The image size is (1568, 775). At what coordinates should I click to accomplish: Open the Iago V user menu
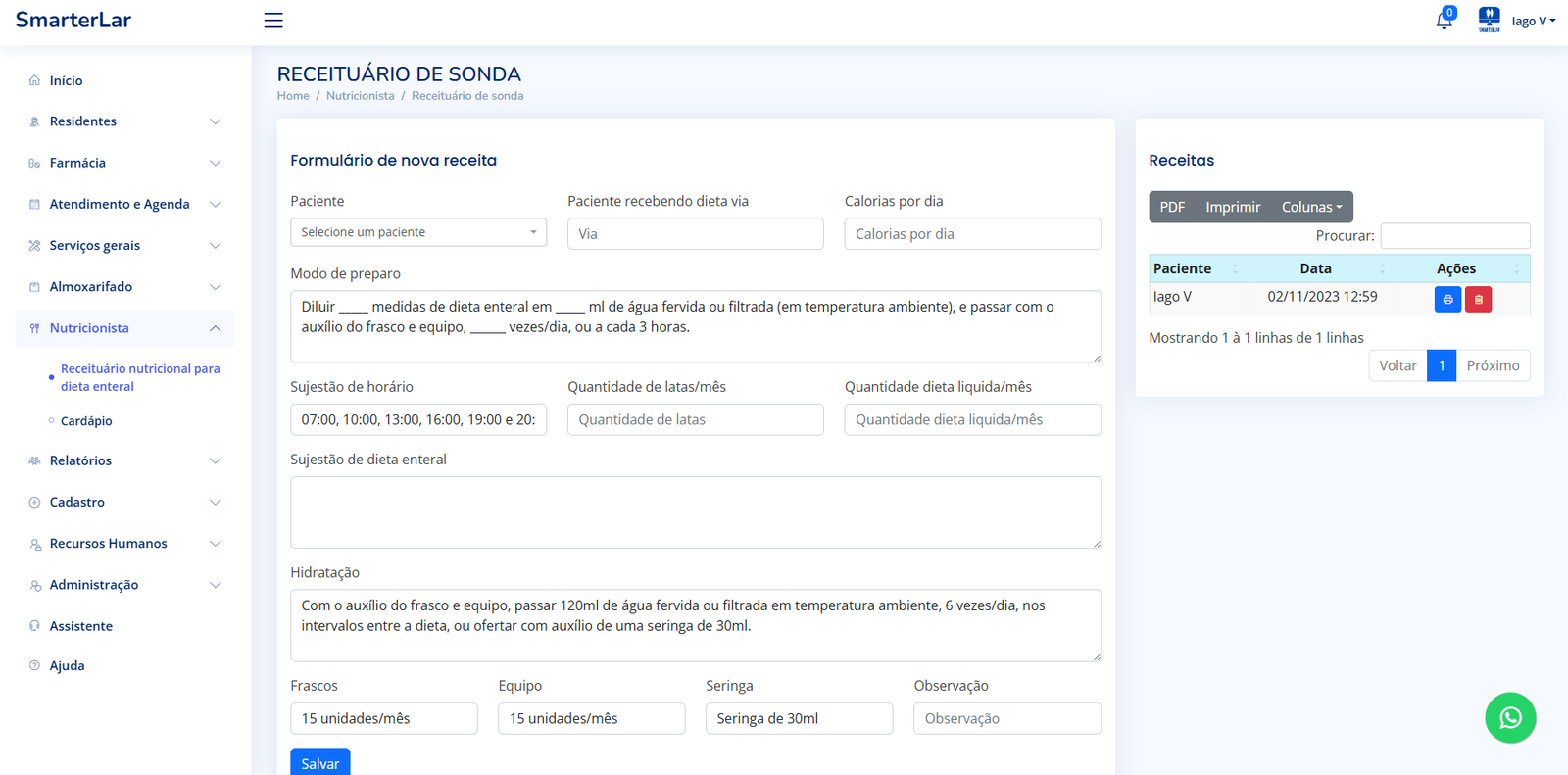click(x=1534, y=21)
